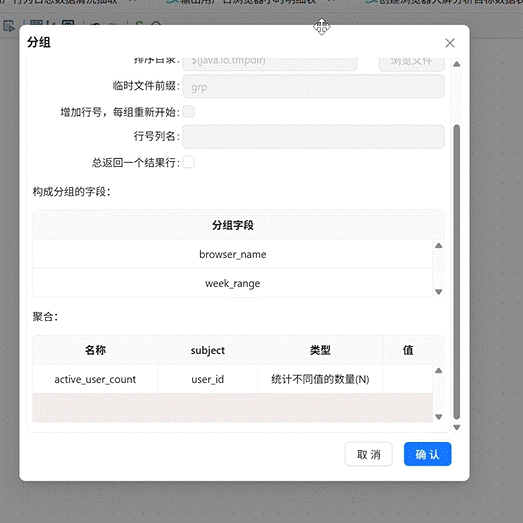Click group fields table scroll-up arrow
The image size is (523, 523).
click(439, 246)
